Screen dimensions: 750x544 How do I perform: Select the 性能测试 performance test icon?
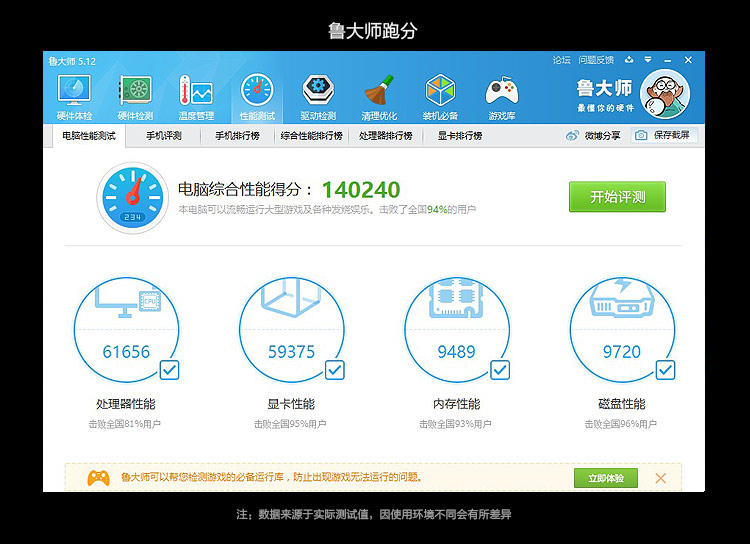pyautogui.click(x=257, y=98)
